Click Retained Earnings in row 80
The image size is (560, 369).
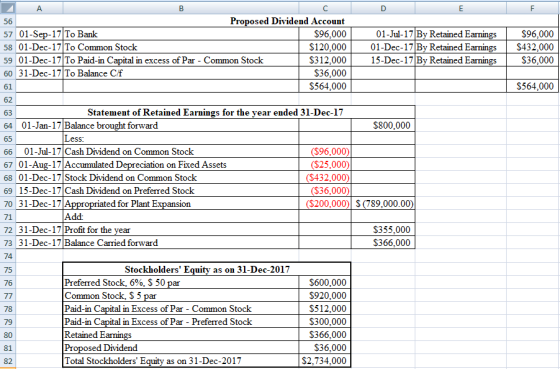pyautogui.click(x=181, y=335)
